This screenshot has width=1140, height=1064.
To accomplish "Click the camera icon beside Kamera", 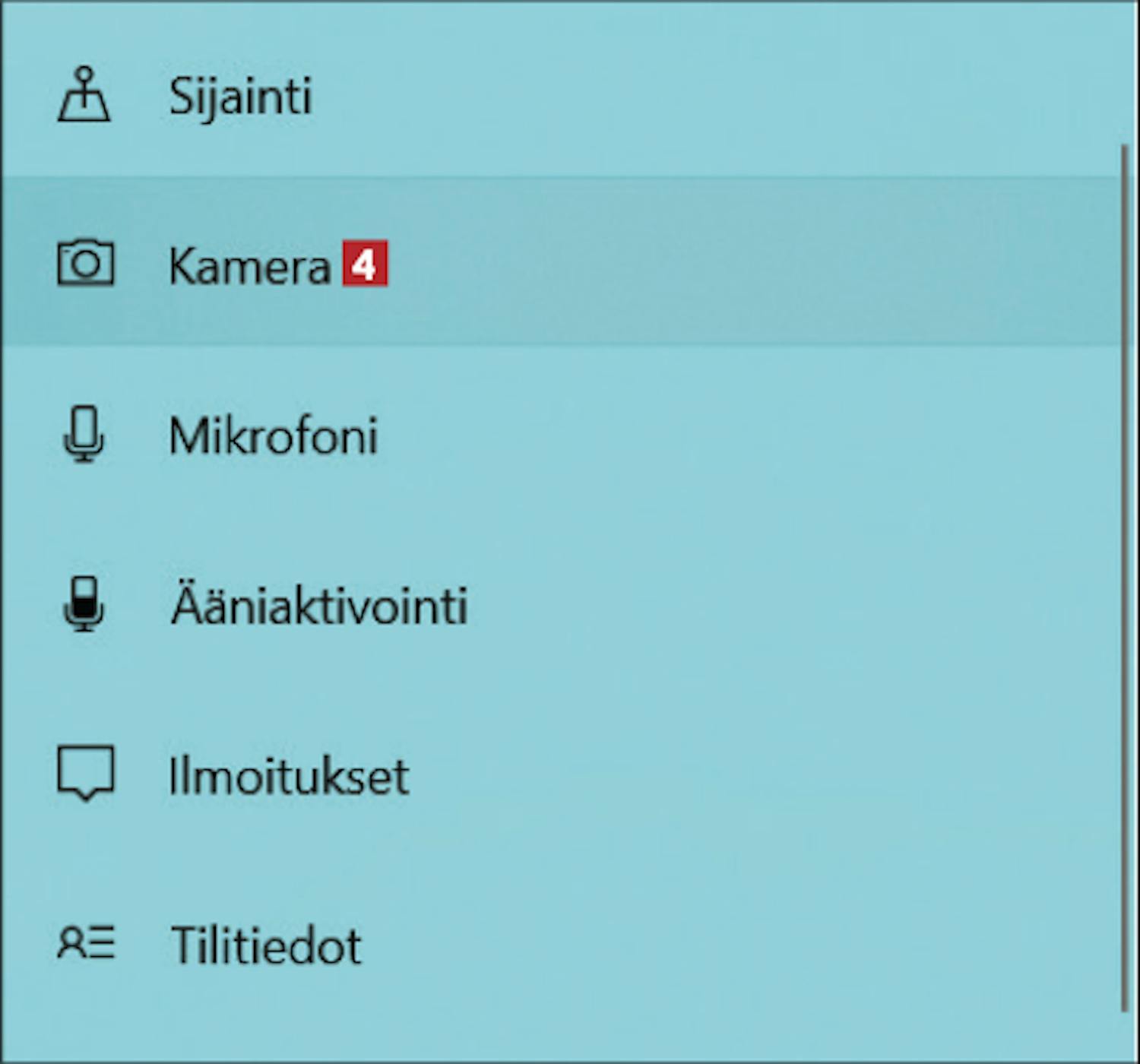I will (x=85, y=264).
